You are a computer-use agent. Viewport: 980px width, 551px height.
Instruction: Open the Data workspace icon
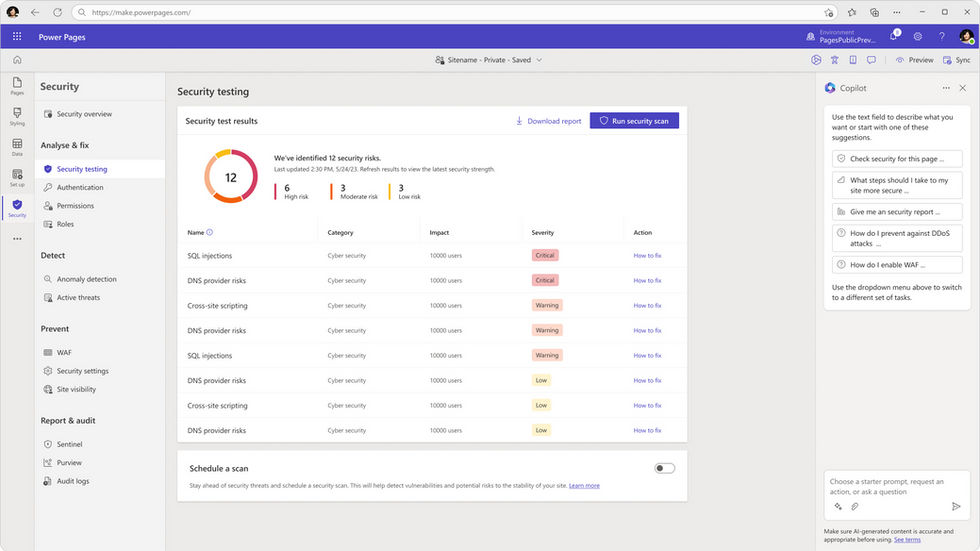pos(17,147)
